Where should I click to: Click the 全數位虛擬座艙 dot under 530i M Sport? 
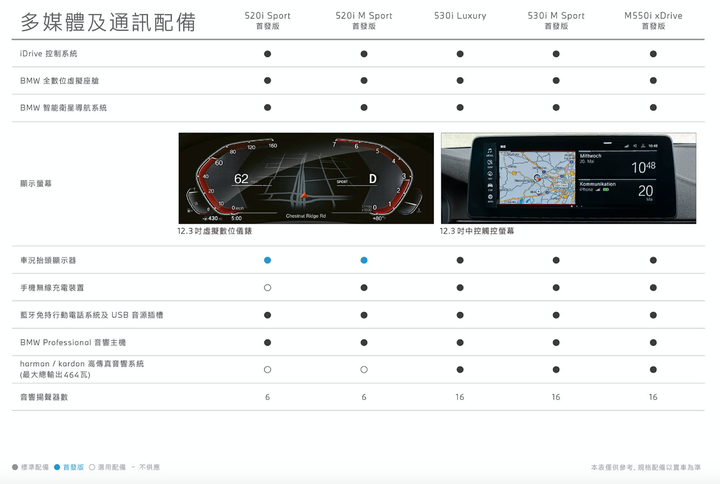[x=556, y=81]
